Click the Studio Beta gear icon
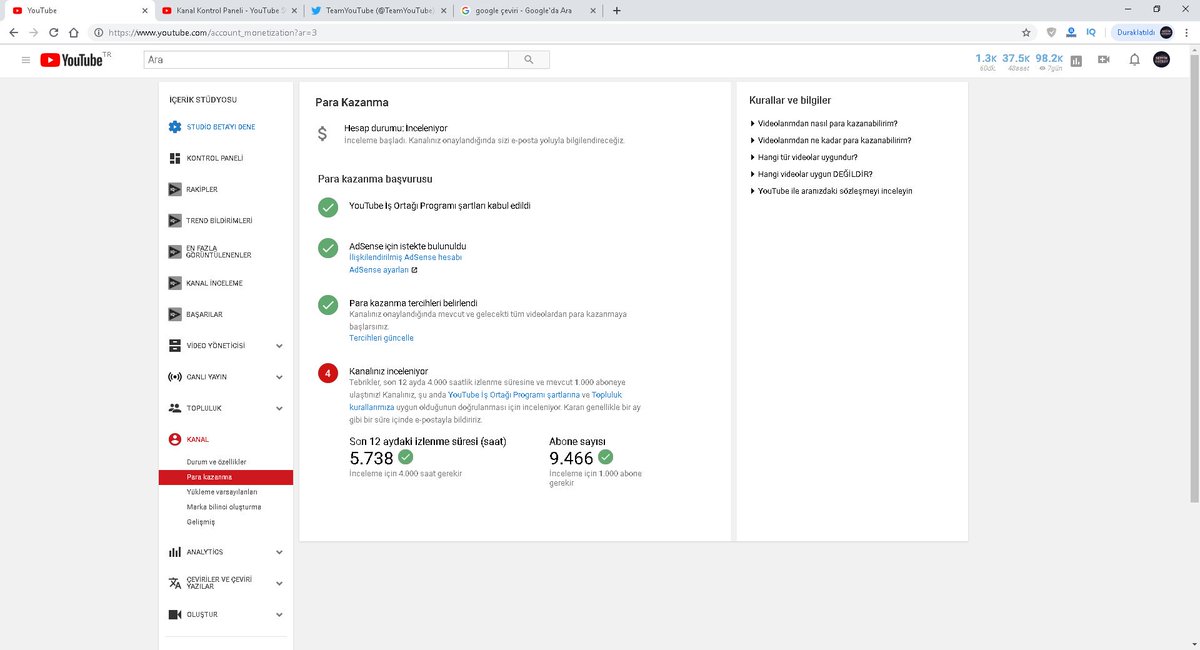The width and height of the screenshot is (1200, 650). 175,127
